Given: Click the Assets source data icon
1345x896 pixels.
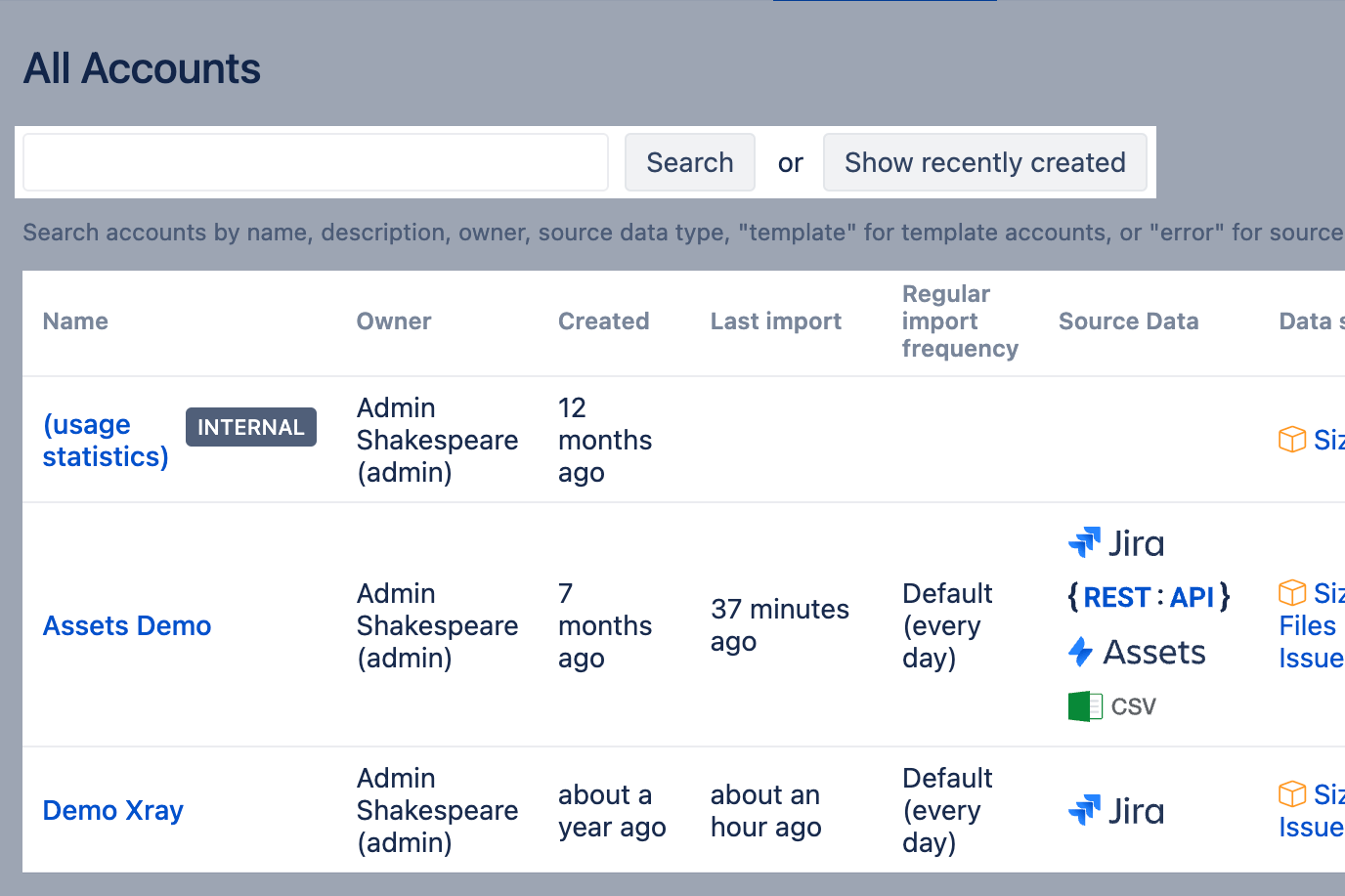Looking at the screenshot, I should coord(1137,652).
